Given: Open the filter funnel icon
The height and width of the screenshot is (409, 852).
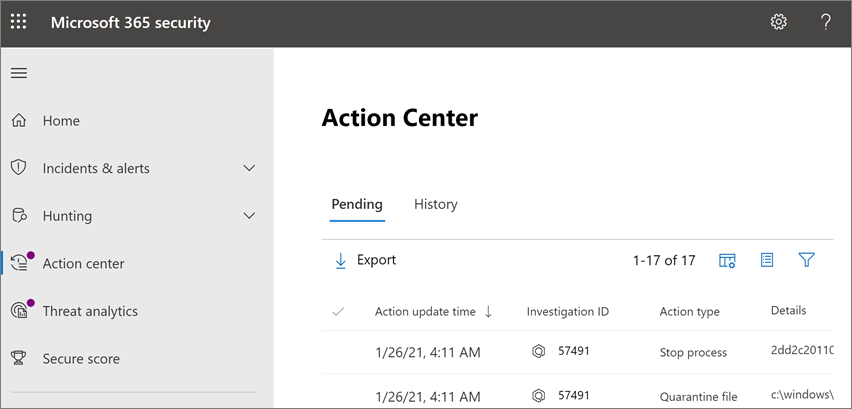Looking at the screenshot, I should [807, 260].
